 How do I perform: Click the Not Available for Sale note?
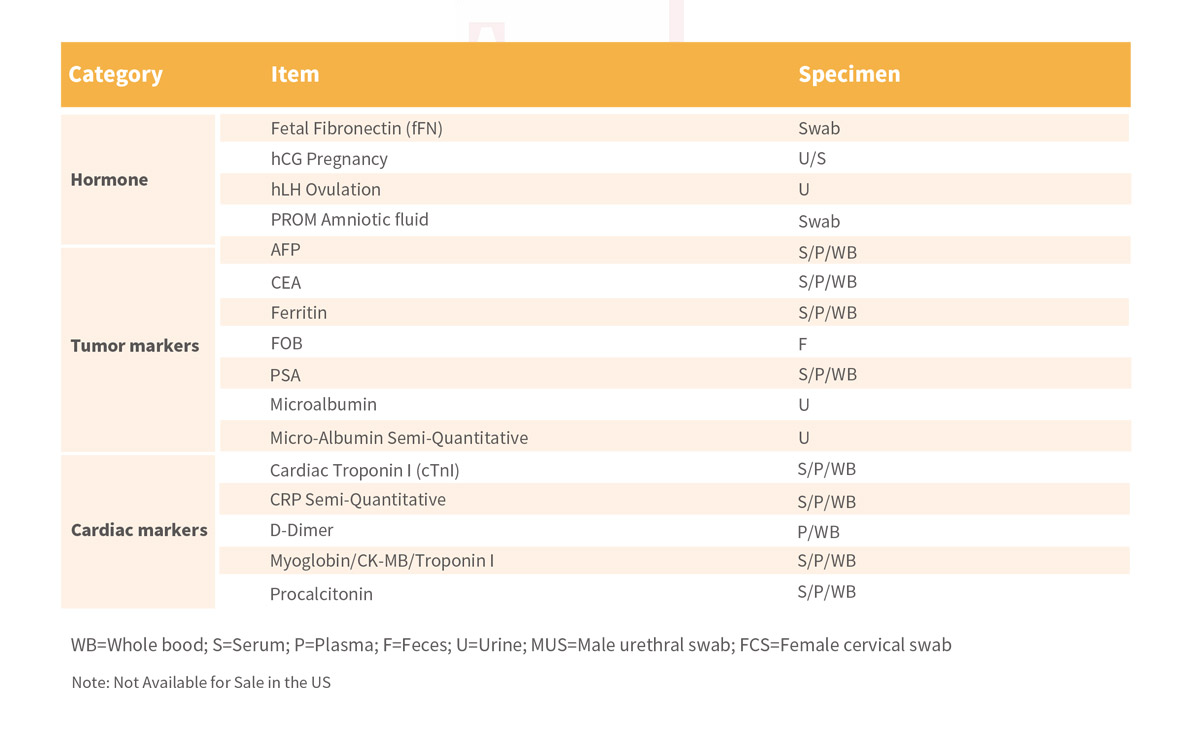(201, 683)
